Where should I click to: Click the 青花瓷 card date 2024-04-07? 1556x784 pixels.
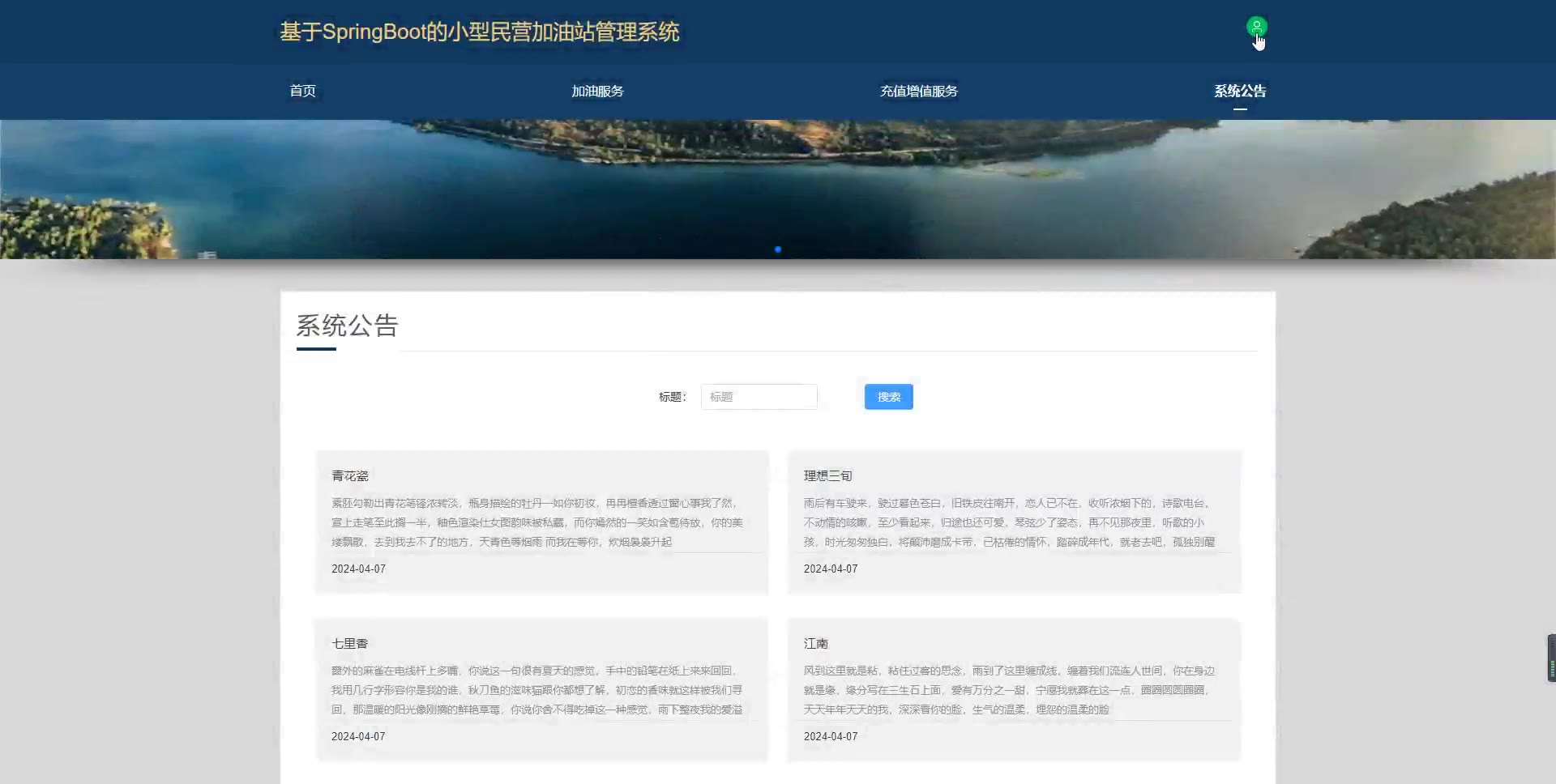(358, 569)
